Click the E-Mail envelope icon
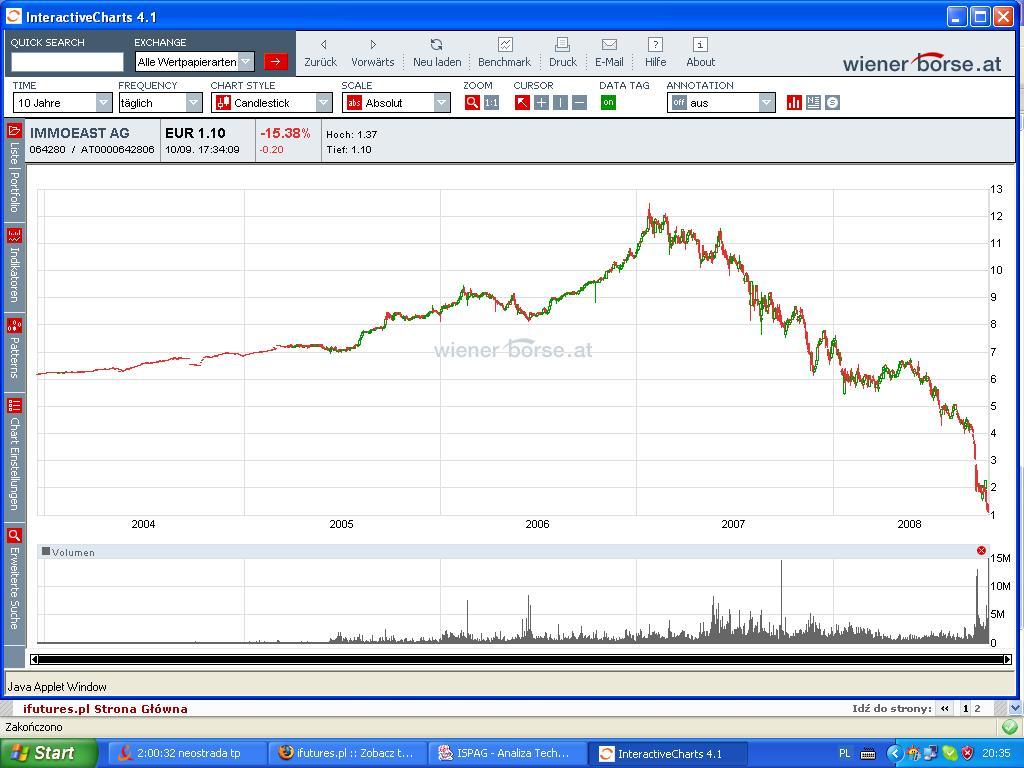The height and width of the screenshot is (768, 1024). point(609,45)
